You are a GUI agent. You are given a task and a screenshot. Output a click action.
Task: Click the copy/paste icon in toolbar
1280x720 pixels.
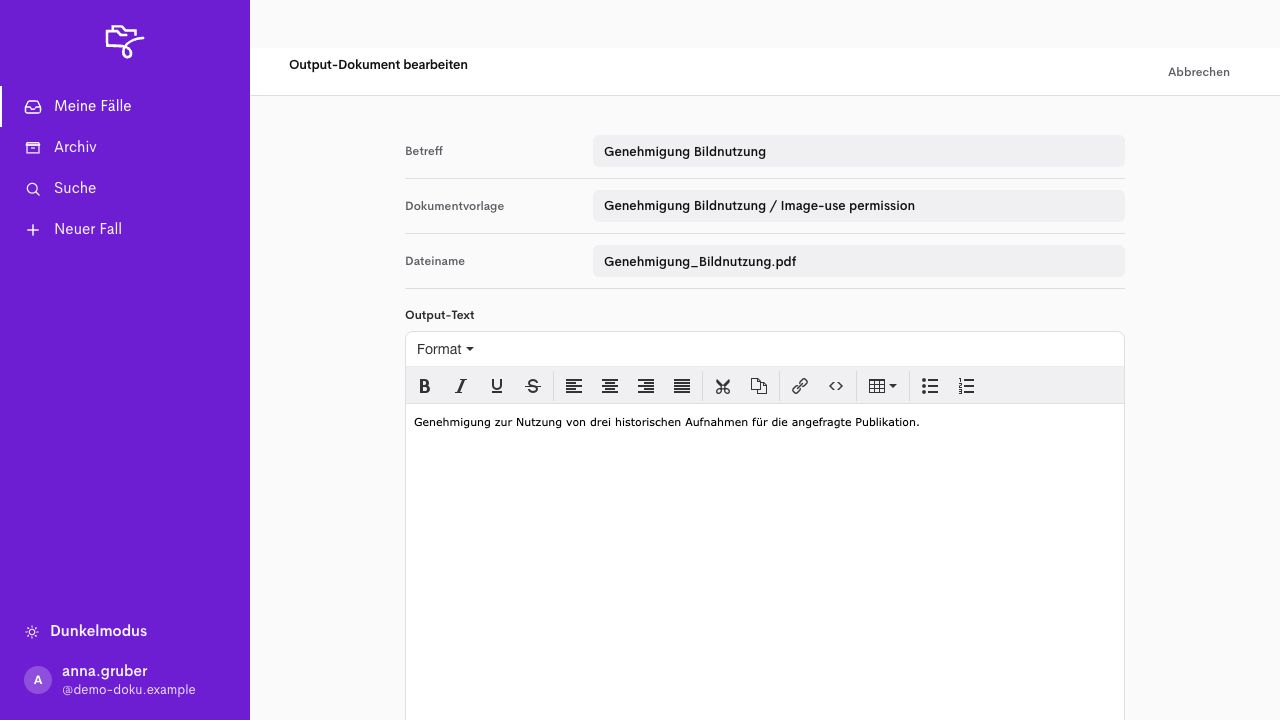(759, 386)
